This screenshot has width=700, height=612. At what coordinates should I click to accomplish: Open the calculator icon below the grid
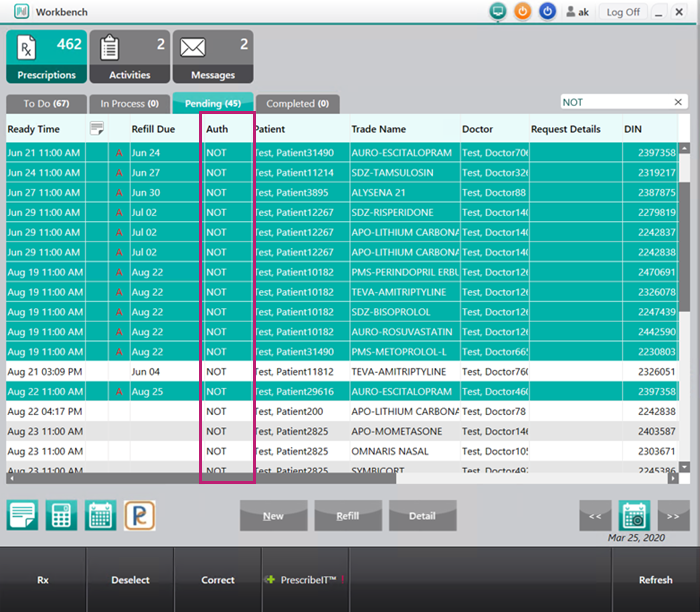[61, 516]
